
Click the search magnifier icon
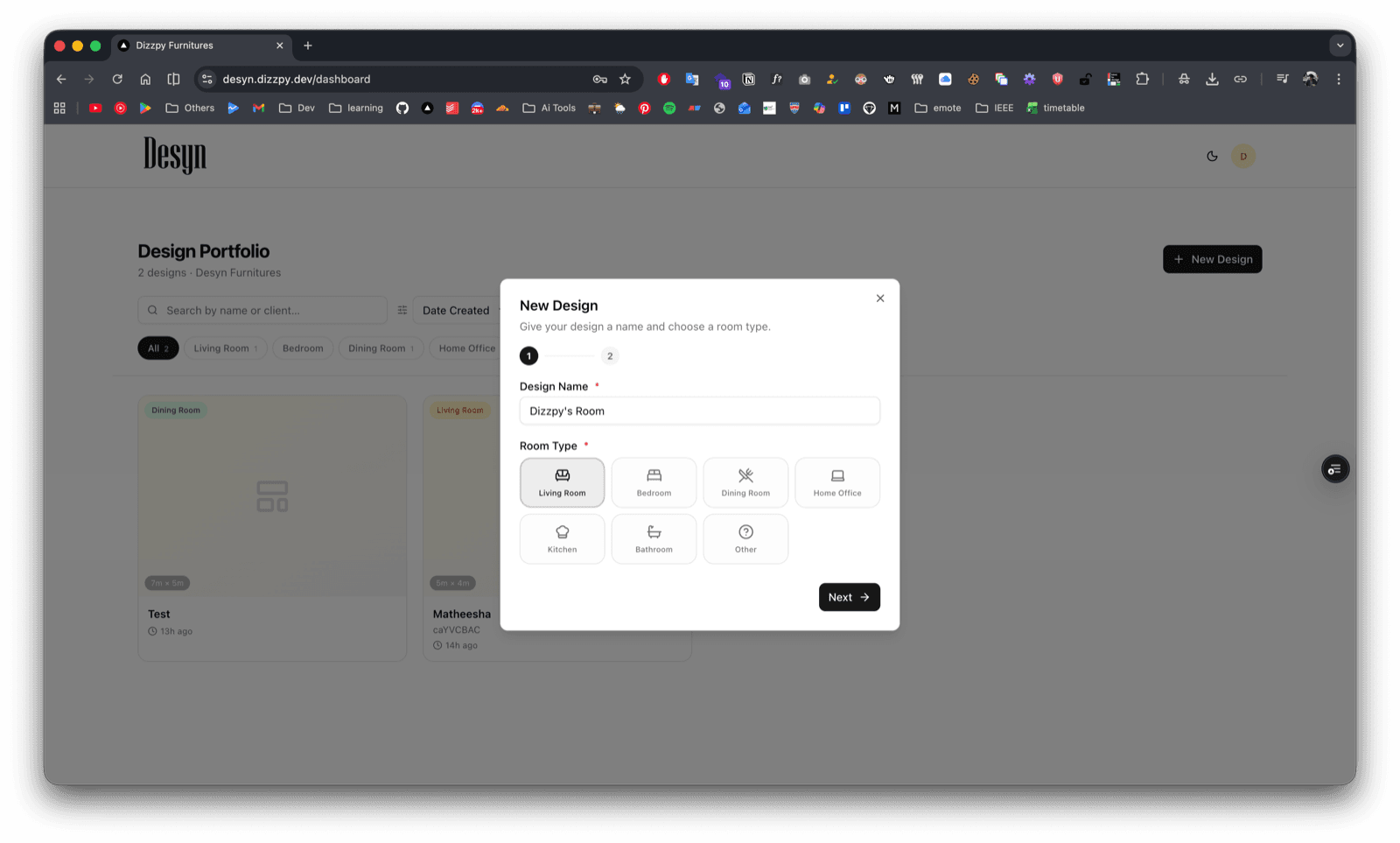pos(153,310)
